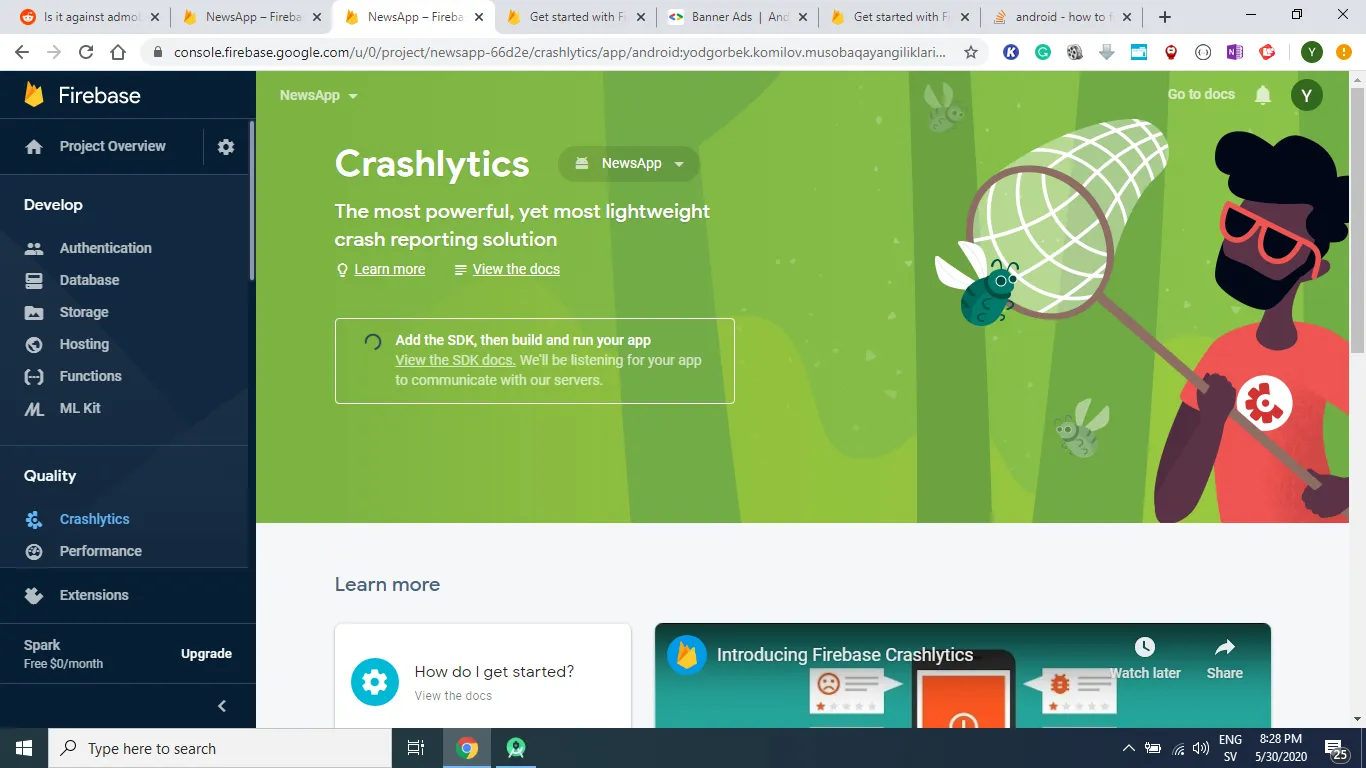Open the View the docs link

click(516, 269)
